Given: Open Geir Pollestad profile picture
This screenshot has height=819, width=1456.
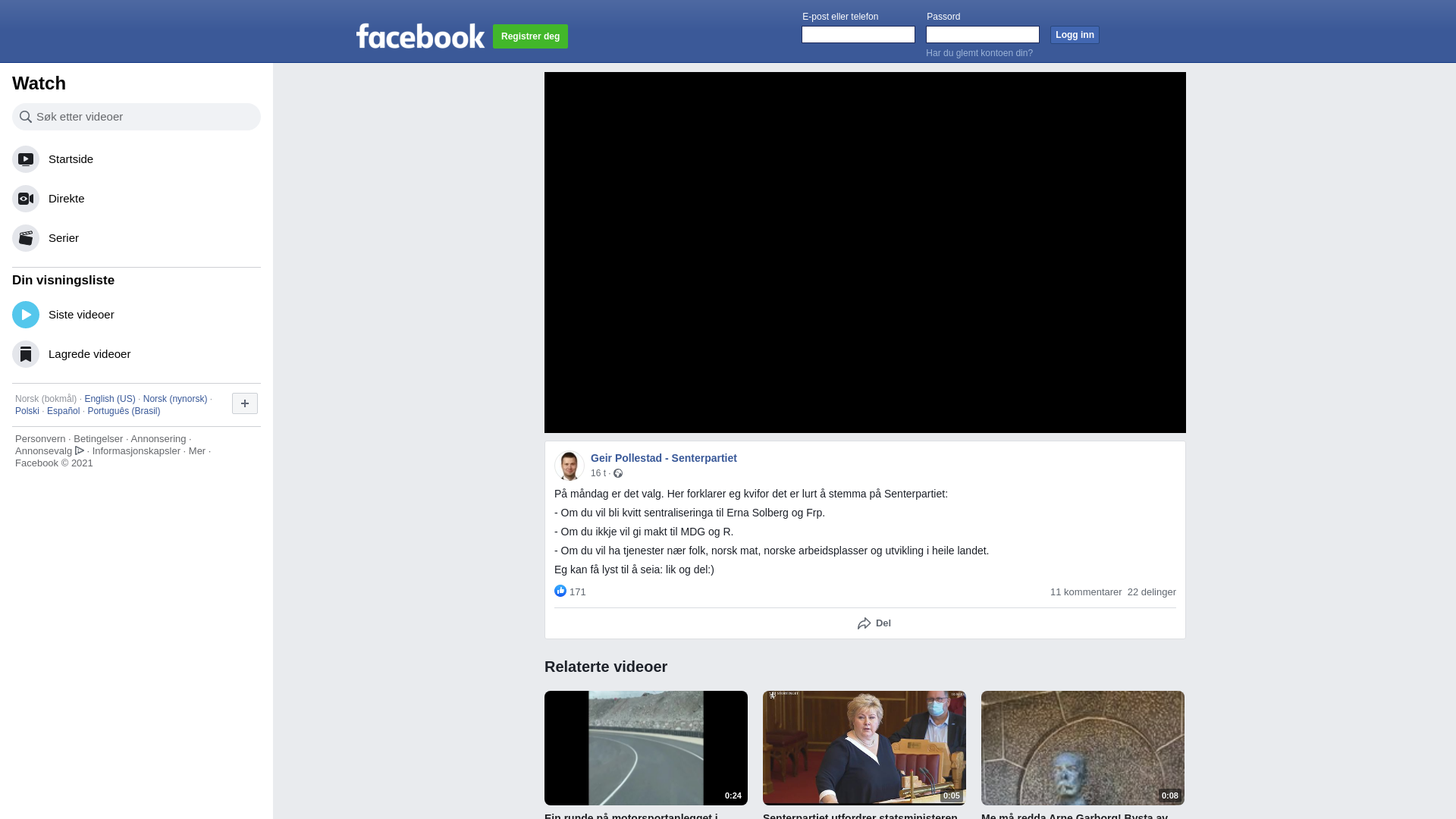Looking at the screenshot, I should point(569,465).
